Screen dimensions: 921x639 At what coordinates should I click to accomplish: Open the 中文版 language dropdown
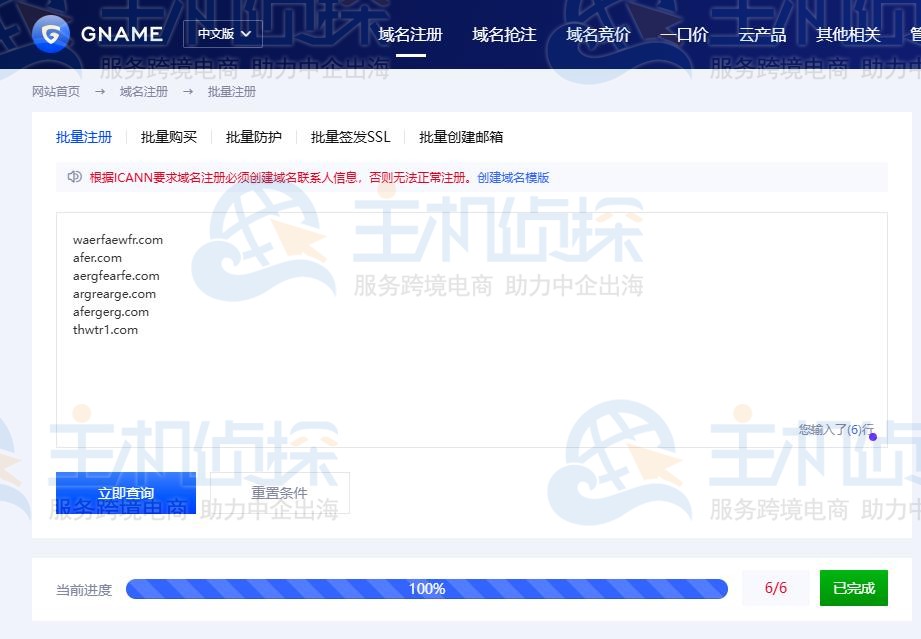223,34
